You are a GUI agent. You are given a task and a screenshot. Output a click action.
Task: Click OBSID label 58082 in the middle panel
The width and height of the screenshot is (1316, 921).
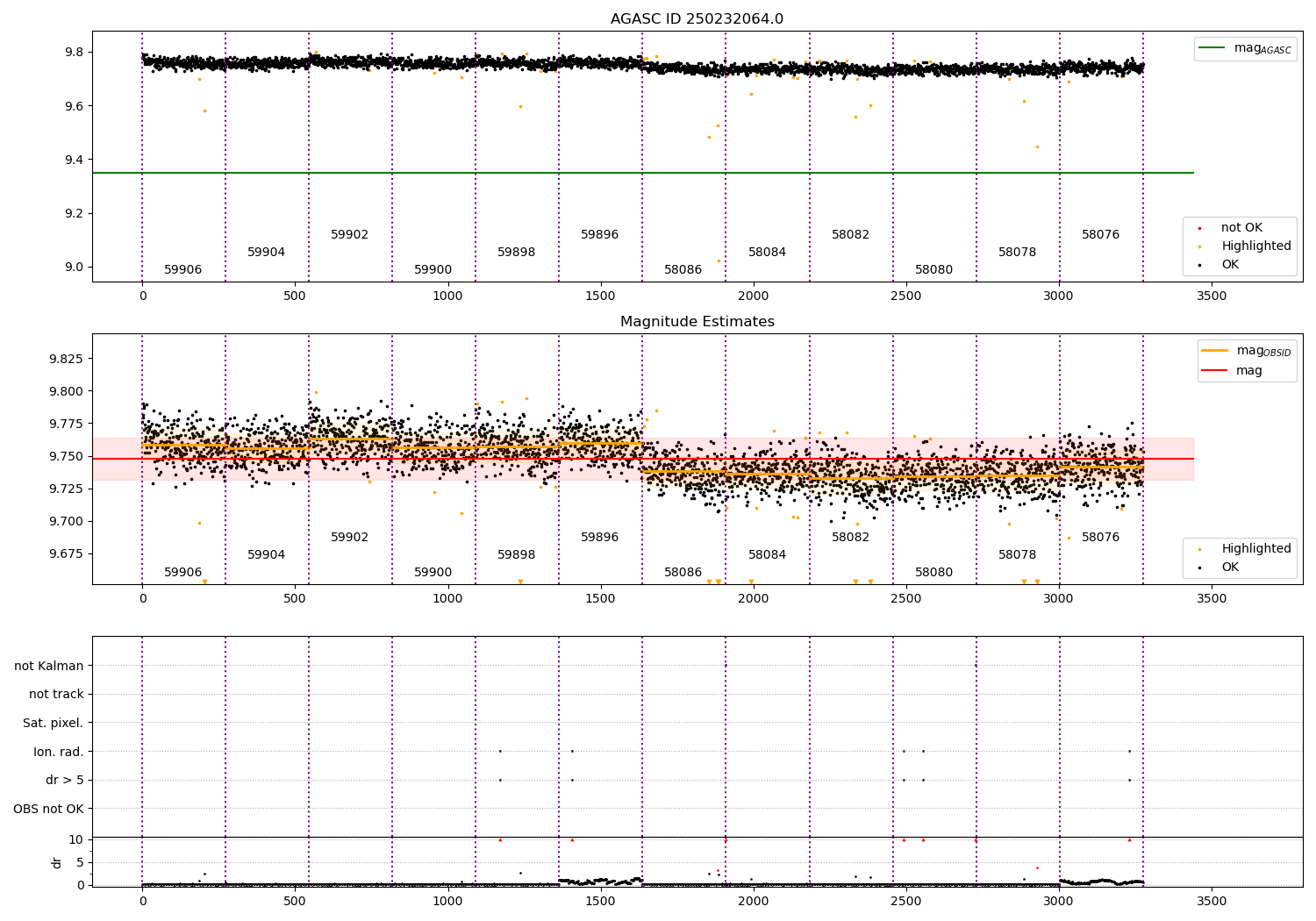point(851,538)
